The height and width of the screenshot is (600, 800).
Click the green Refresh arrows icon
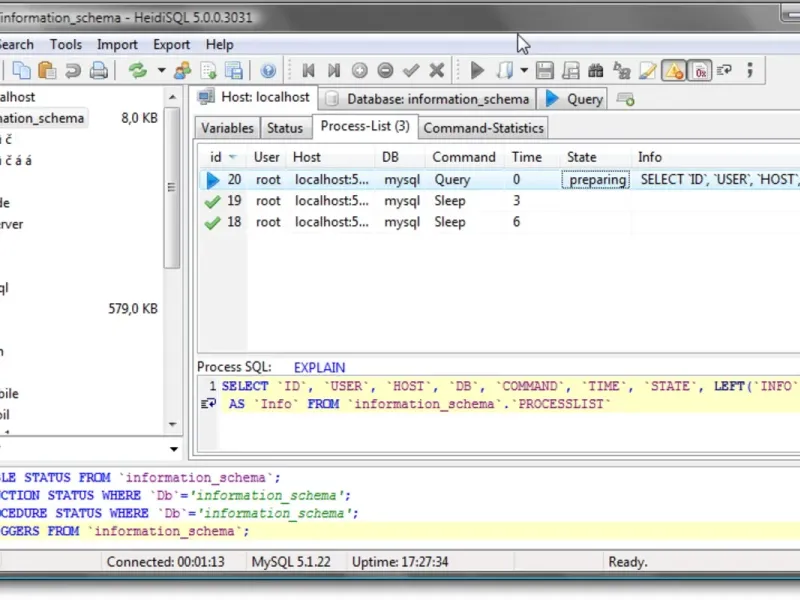(137, 70)
